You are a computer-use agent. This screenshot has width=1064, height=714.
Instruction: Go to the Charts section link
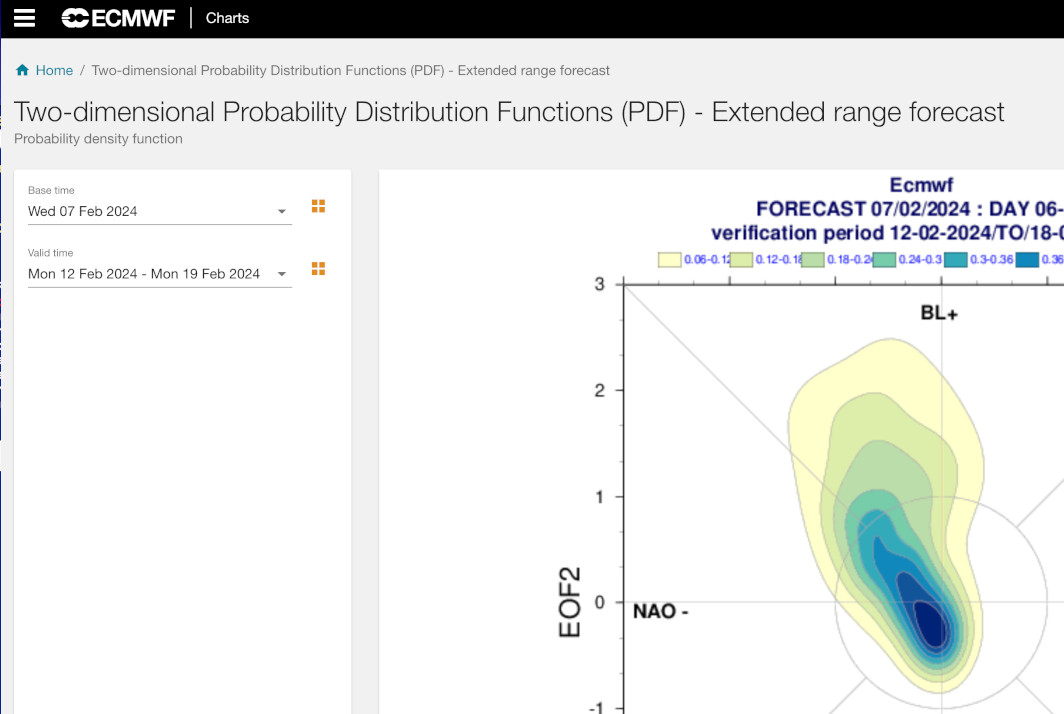tap(227, 18)
